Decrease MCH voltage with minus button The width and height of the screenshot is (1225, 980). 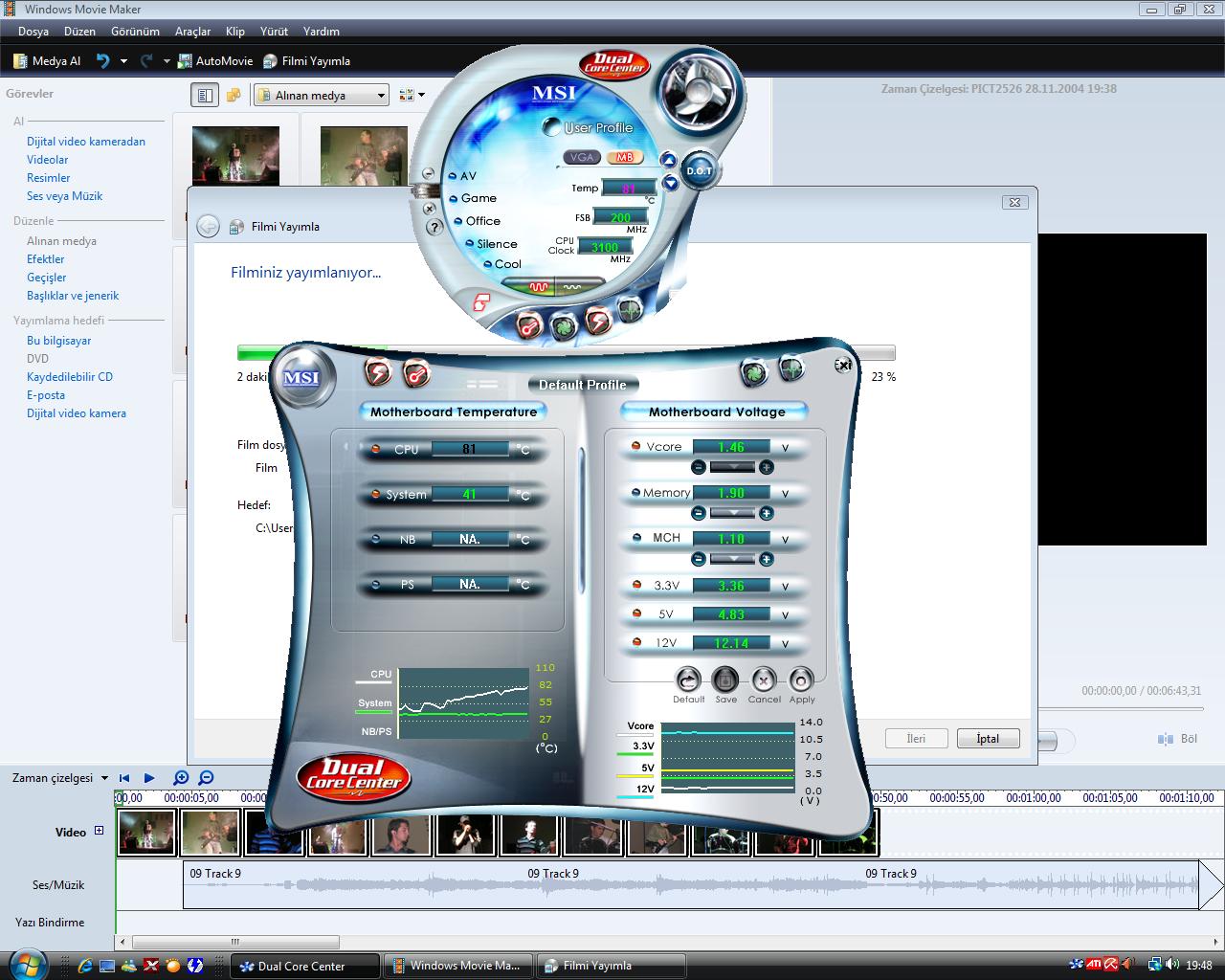tap(699, 559)
